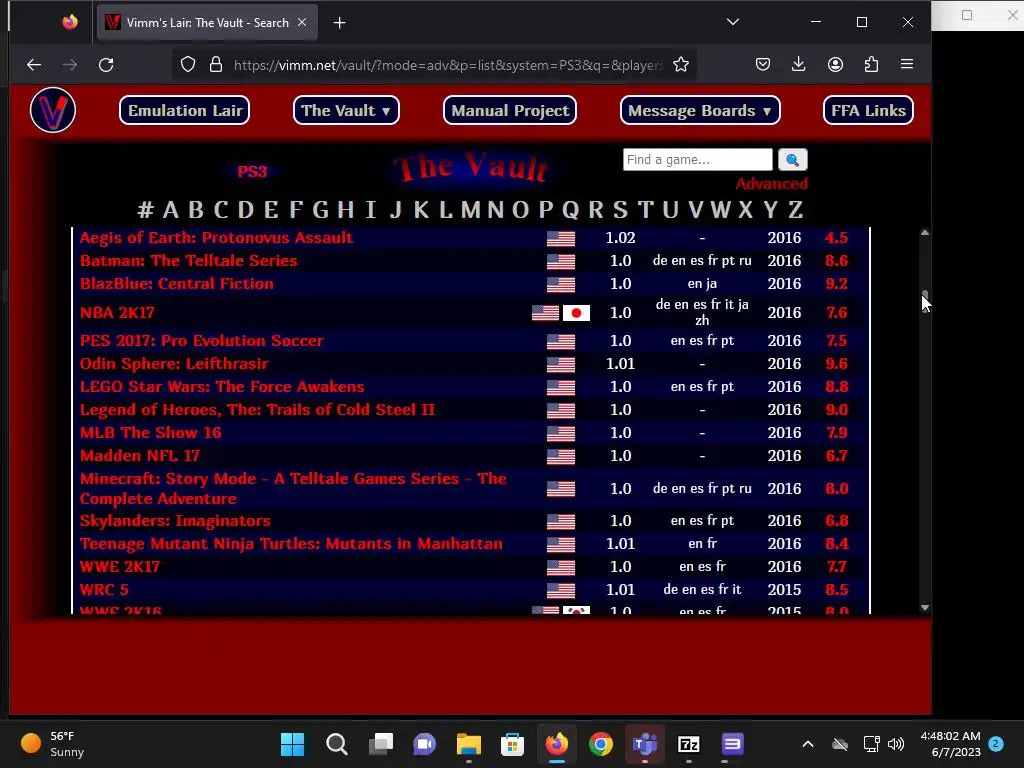
Task: Click the game list scrollbar down arrow
Action: click(x=925, y=608)
